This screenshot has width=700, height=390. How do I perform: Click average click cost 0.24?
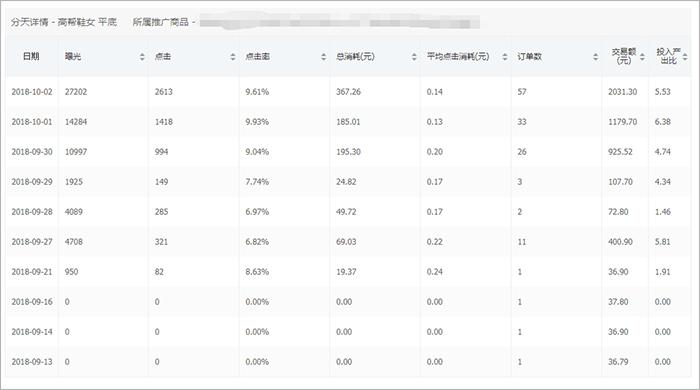pos(434,272)
